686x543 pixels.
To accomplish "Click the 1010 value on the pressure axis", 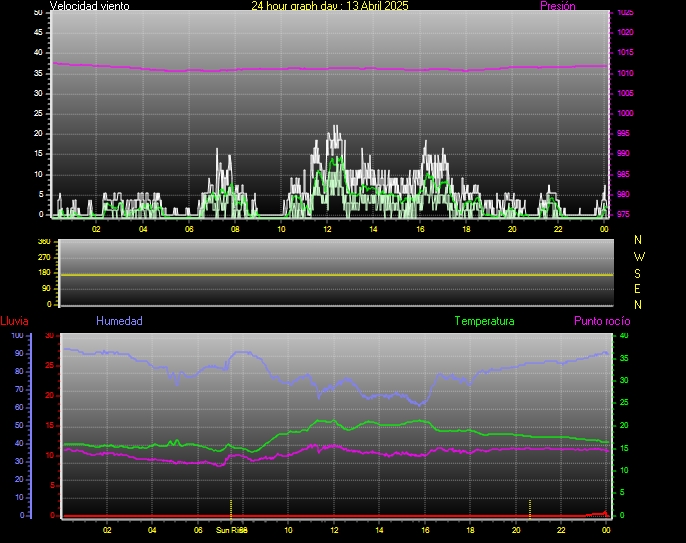I will coord(625,73).
